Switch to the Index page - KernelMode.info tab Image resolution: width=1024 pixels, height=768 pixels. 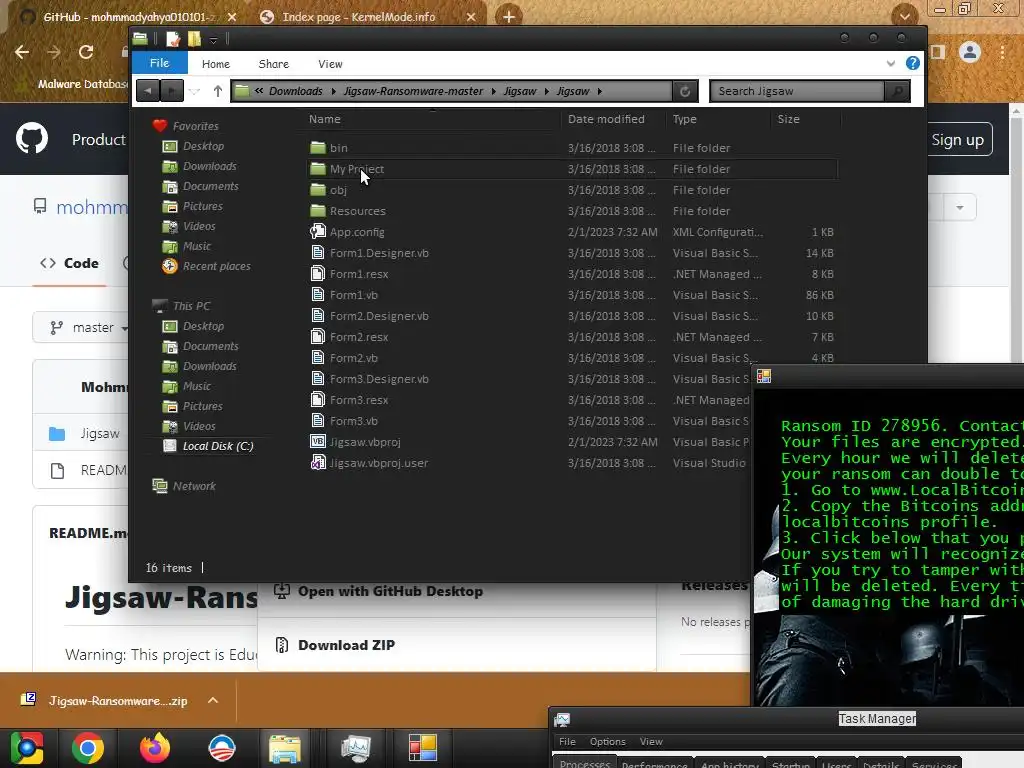[359, 17]
